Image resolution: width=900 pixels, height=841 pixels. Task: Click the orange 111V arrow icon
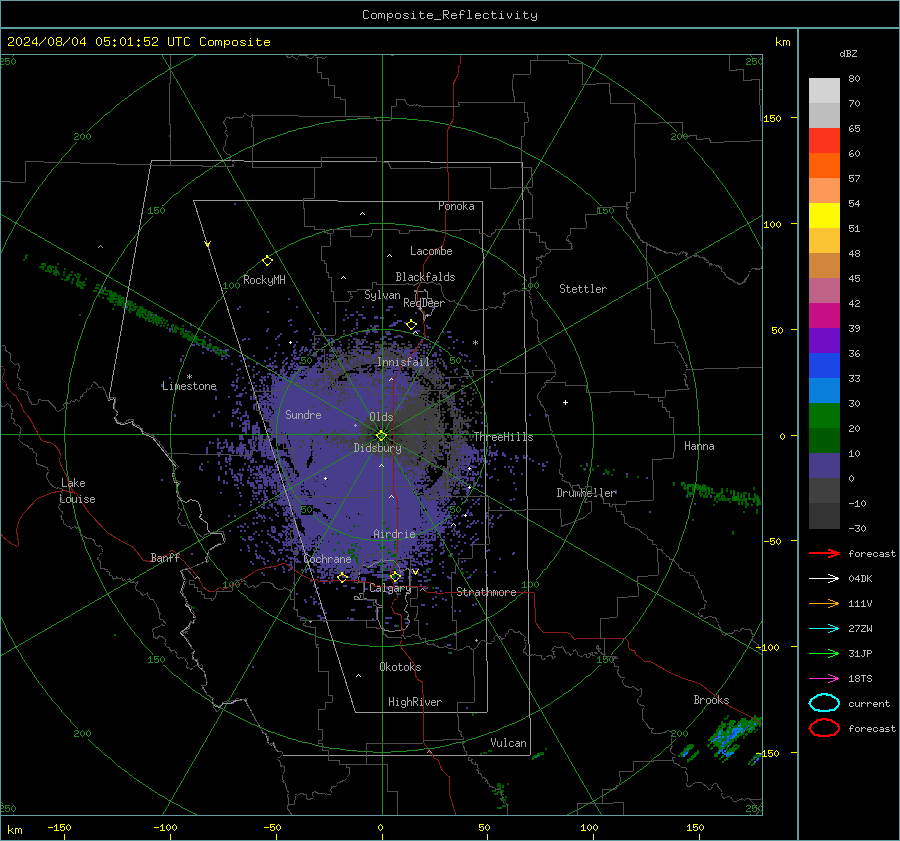pyautogui.click(x=824, y=603)
